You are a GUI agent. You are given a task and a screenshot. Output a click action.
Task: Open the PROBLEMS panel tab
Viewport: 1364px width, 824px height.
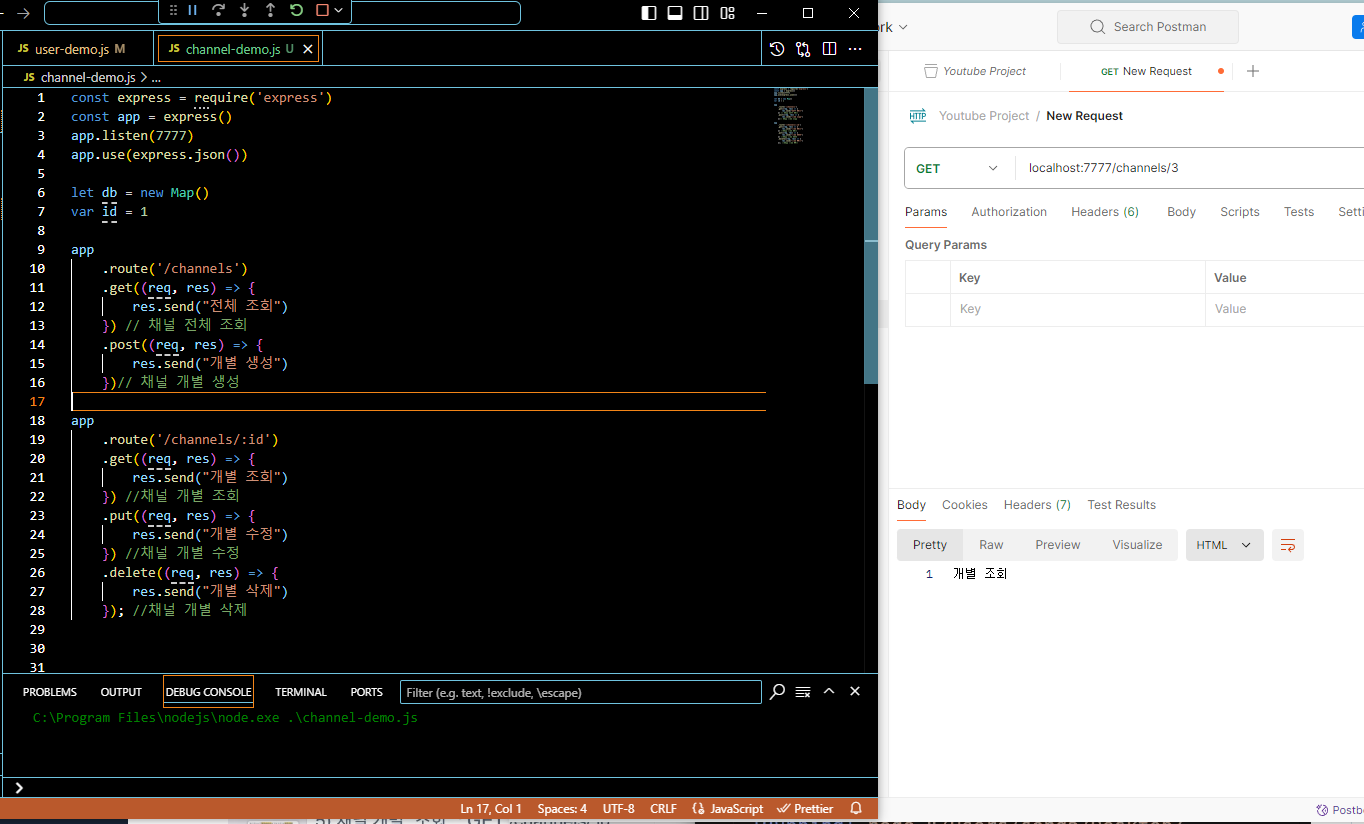pyautogui.click(x=50, y=692)
